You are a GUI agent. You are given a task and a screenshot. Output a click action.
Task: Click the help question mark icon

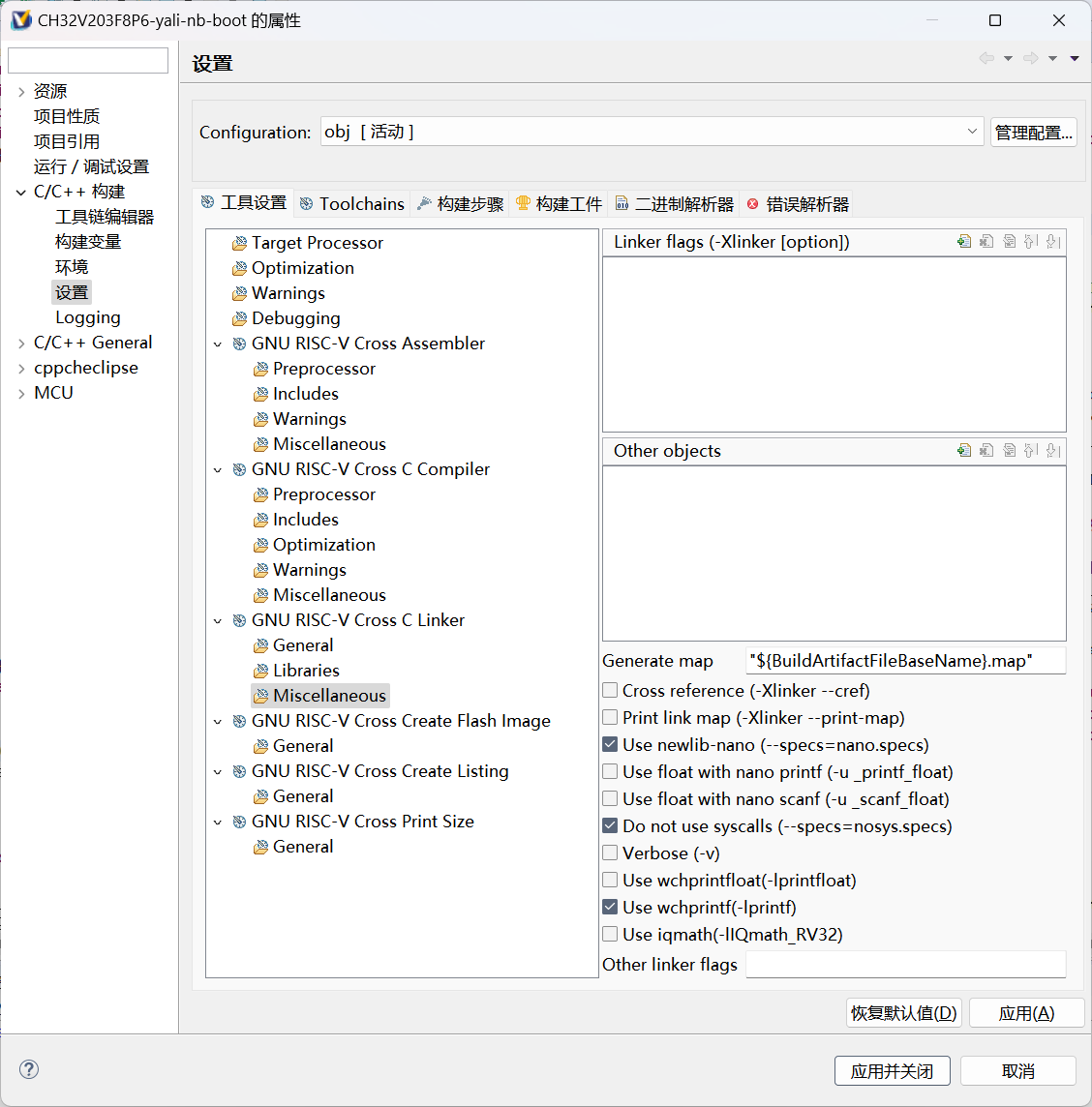(x=29, y=1069)
